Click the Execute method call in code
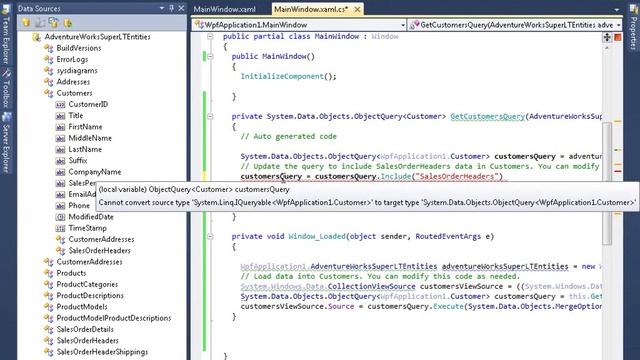This screenshot has width=640, height=360. [448, 306]
